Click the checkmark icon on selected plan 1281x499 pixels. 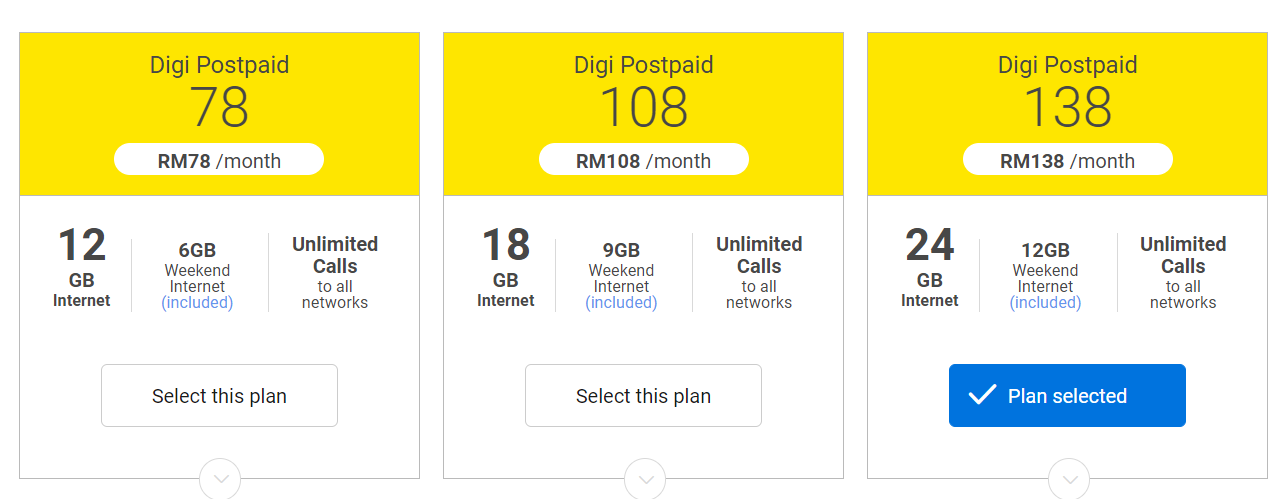click(982, 395)
